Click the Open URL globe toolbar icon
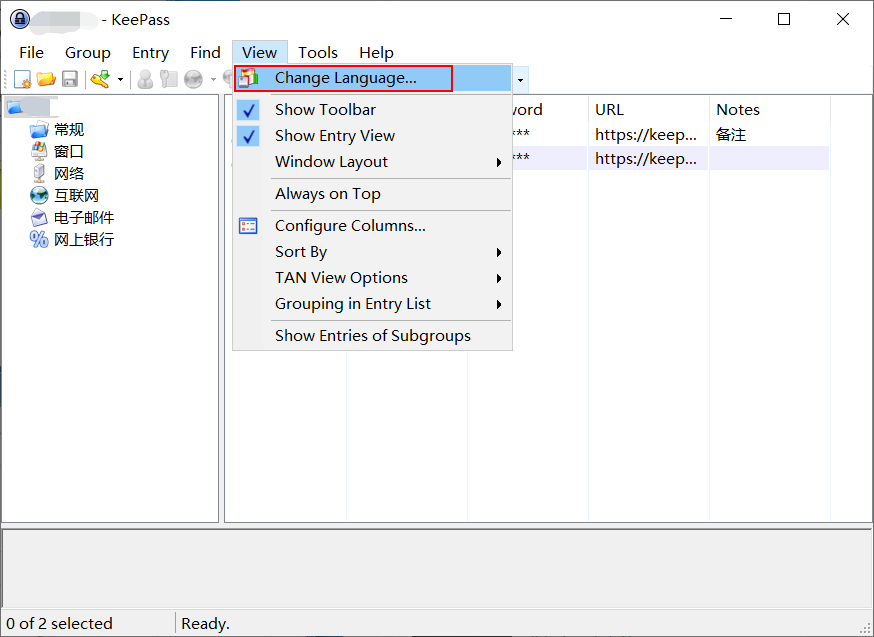The image size is (874, 637). 193,79
